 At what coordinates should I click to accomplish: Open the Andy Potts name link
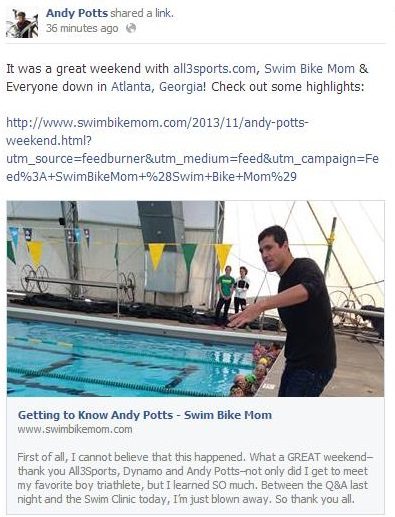[77, 13]
